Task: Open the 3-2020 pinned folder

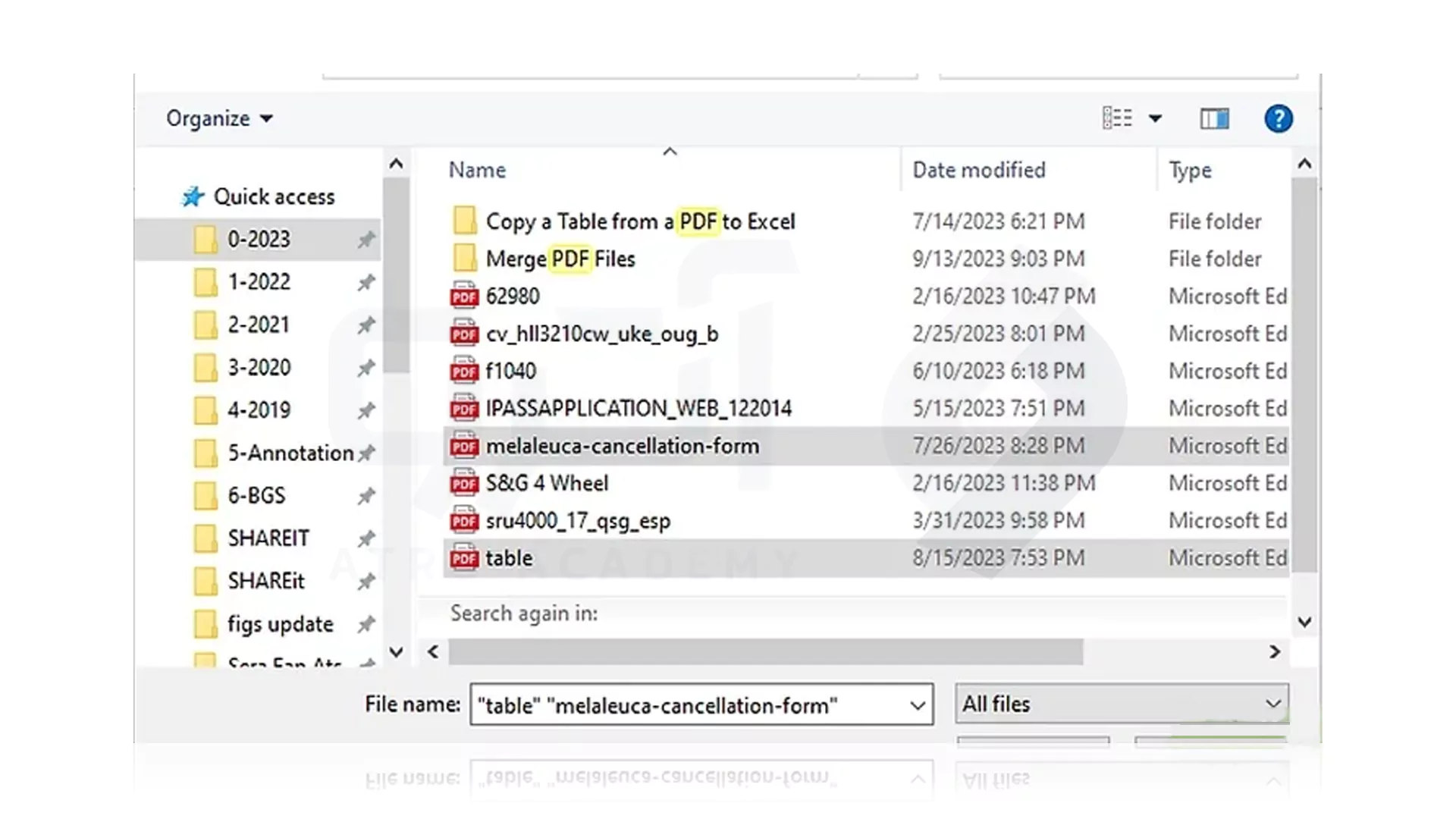Action: pyautogui.click(x=259, y=367)
